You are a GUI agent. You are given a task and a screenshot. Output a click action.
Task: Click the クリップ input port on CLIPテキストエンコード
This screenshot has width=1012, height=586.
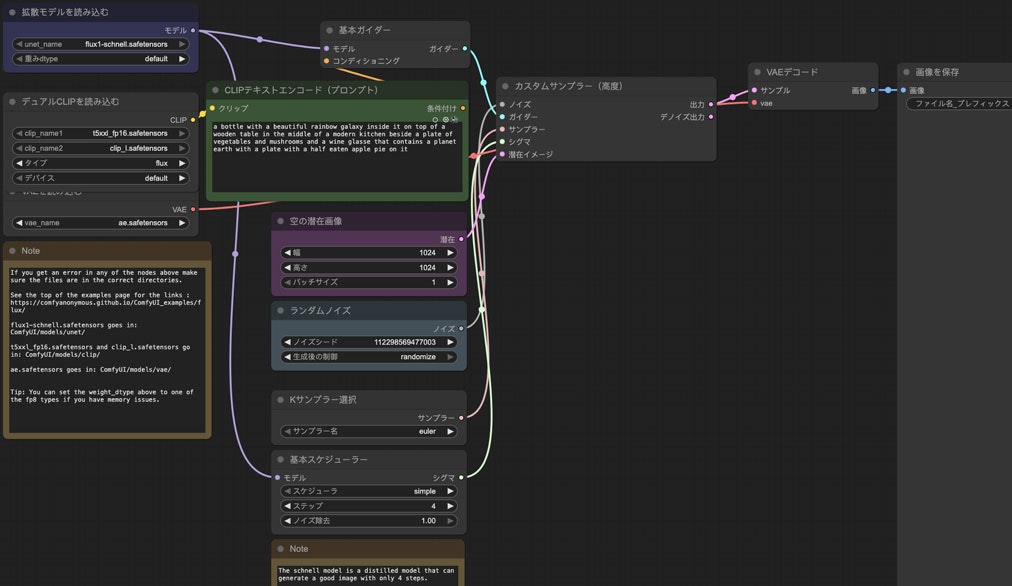point(213,108)
